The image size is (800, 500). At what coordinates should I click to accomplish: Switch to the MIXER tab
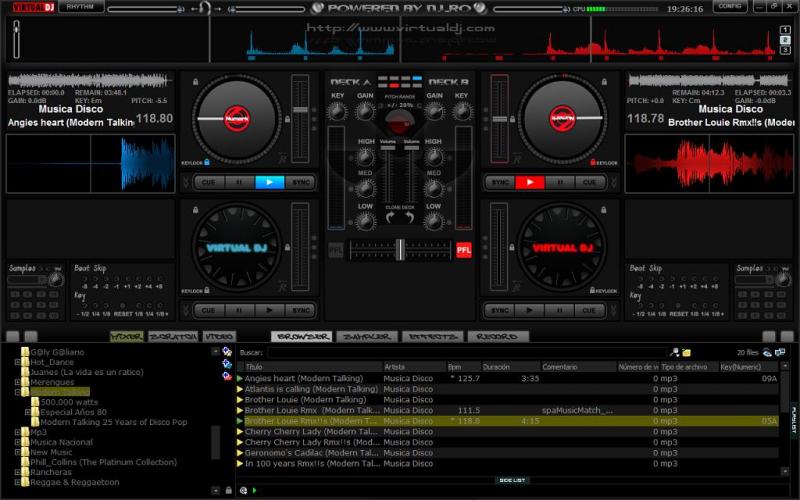click(127, 337)
